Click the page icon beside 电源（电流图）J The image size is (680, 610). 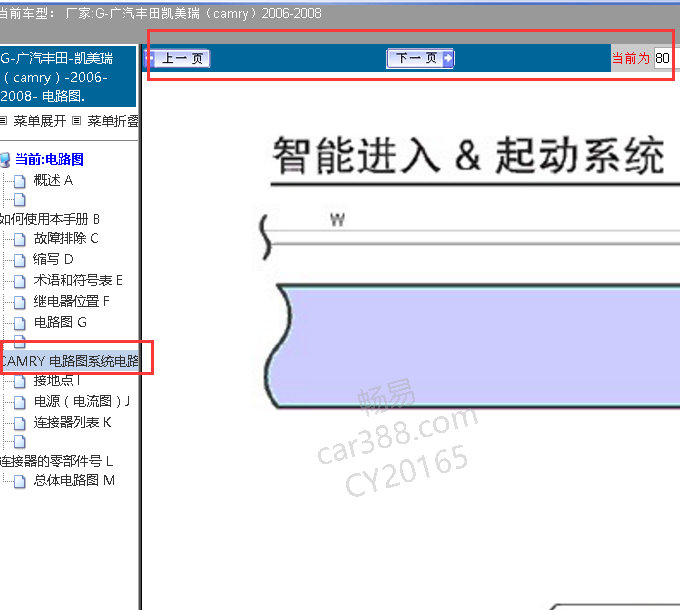[x=20, y=402]
